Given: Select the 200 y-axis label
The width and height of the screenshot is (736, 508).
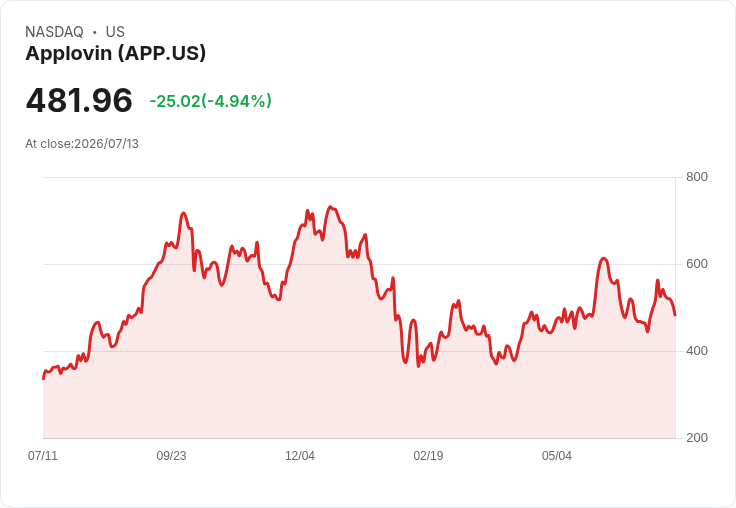Looking at the screenshot, I should [697, 438].
